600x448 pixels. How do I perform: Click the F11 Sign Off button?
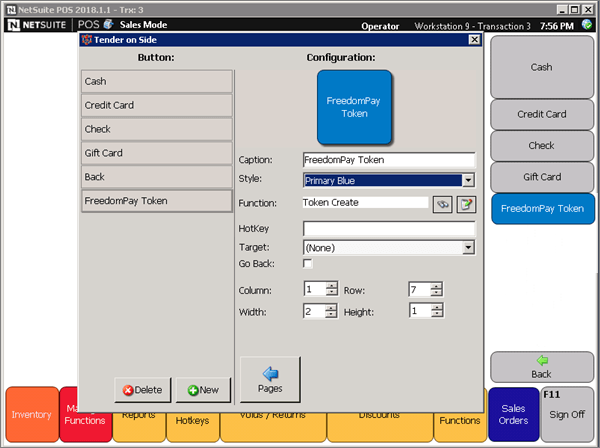pos(567,414)
